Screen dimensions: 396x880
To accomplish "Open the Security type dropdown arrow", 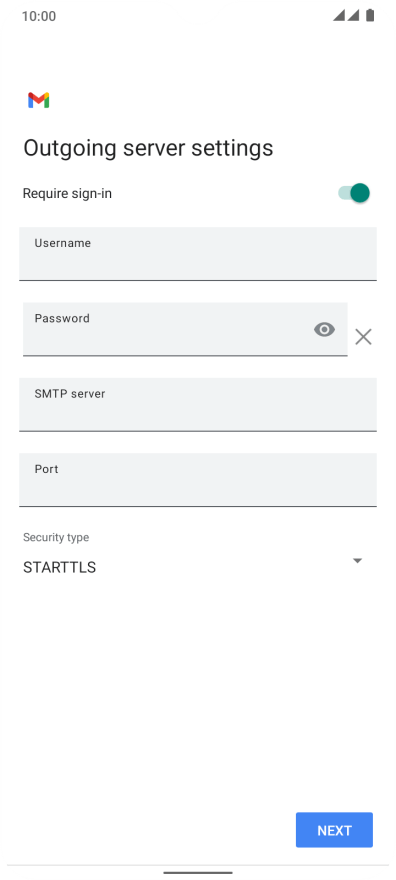I will (357, 561).
